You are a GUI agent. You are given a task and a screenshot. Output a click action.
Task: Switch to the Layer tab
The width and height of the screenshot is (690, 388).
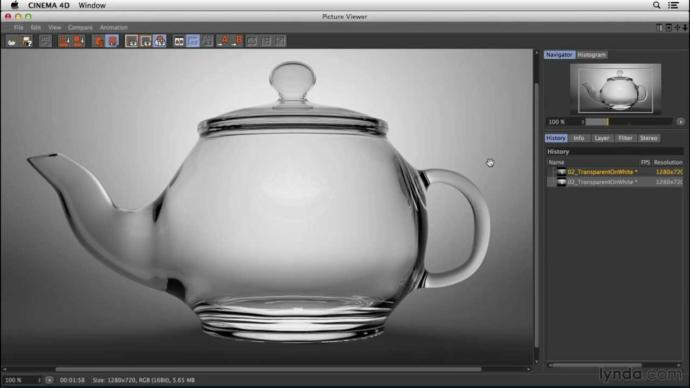602,138
